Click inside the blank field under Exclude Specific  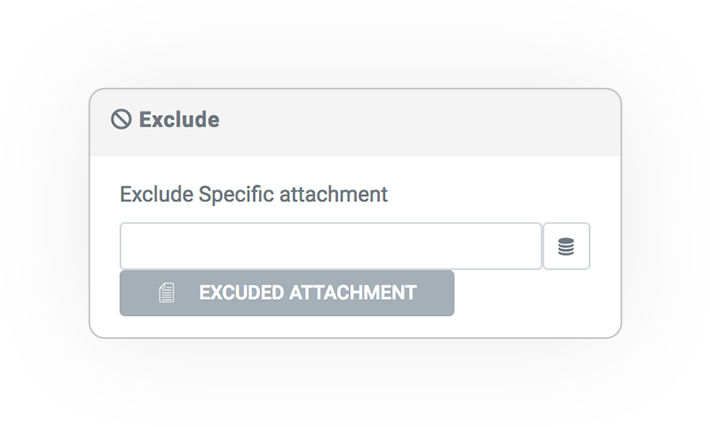coord(331,246)
